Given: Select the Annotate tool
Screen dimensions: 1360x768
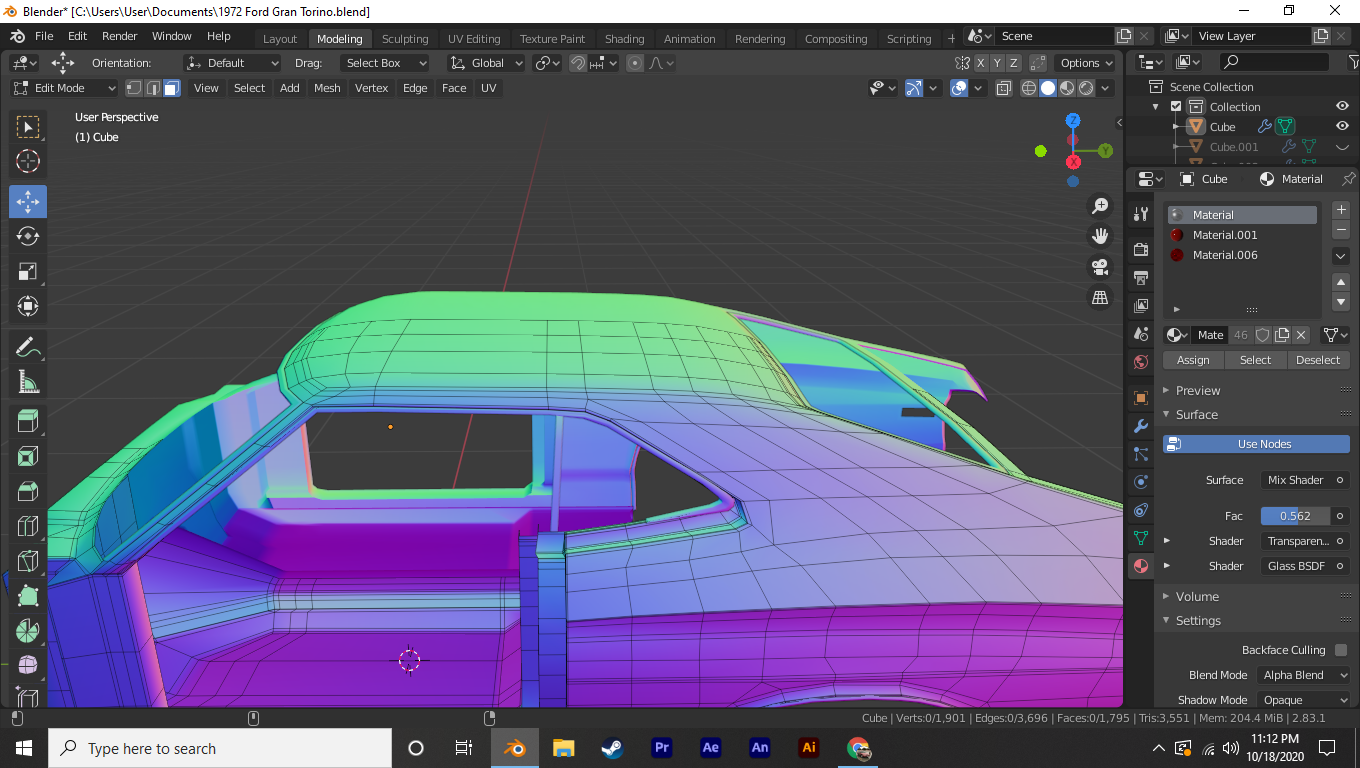Looking at the screenshot, I should (28, 346).
